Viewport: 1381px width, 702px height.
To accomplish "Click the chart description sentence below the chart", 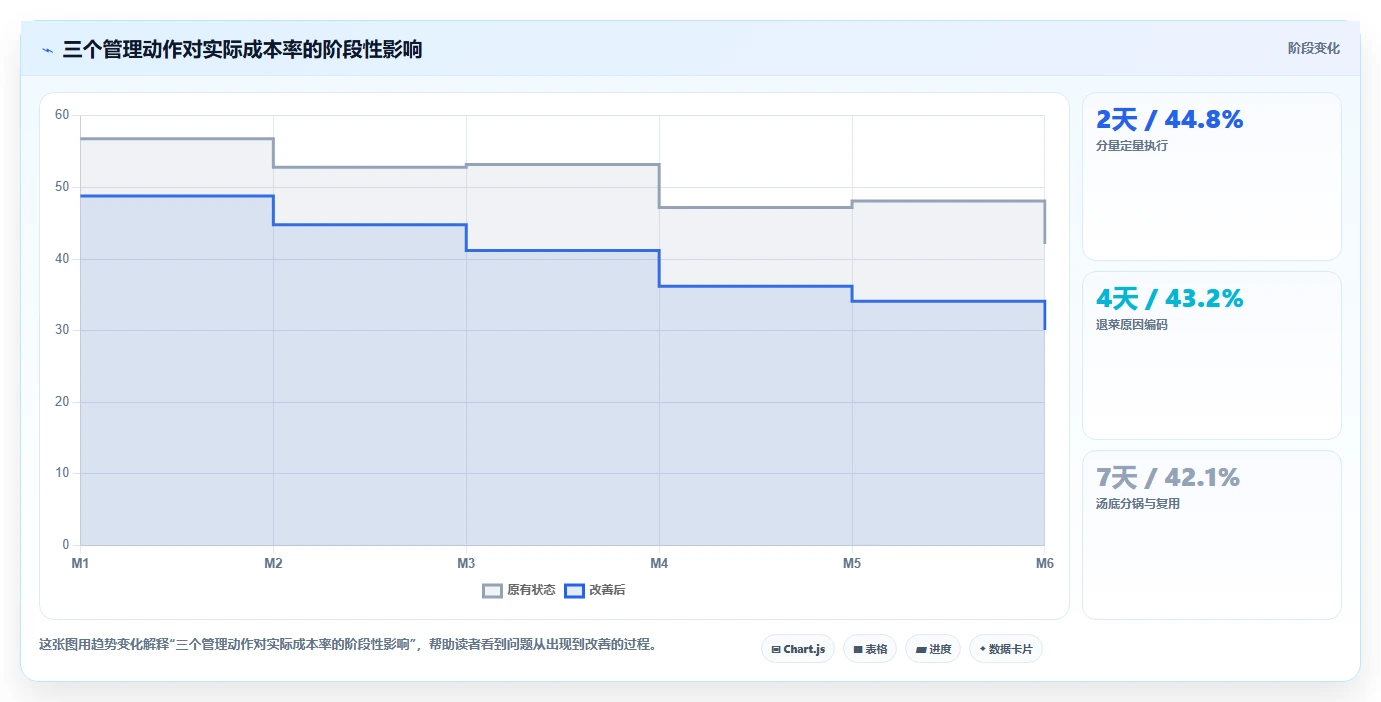I will [349, 644].
